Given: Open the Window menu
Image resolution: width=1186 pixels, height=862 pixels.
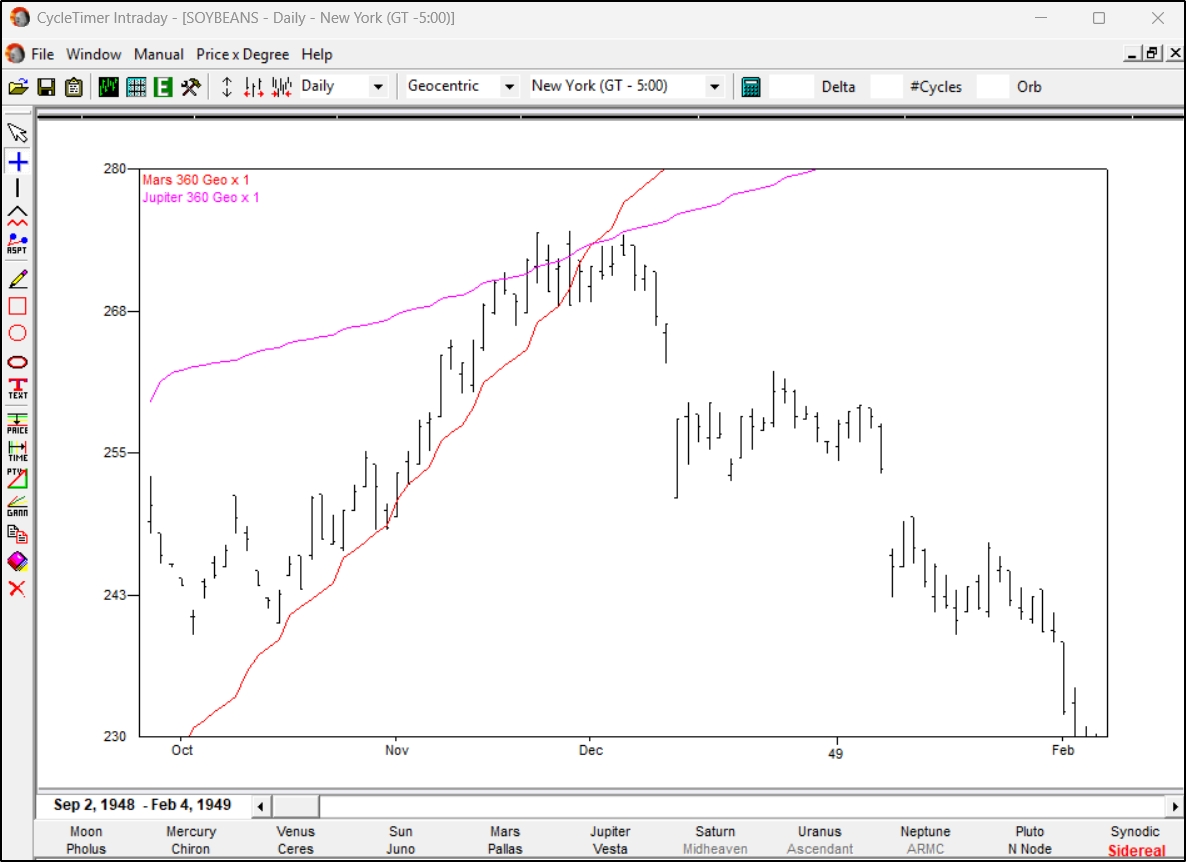Looking at the screenshot, I should (92, 54).
